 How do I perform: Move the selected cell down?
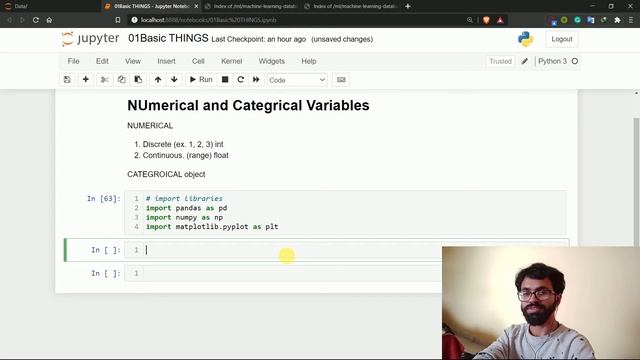pyautogui.click(x=174, y=80)
